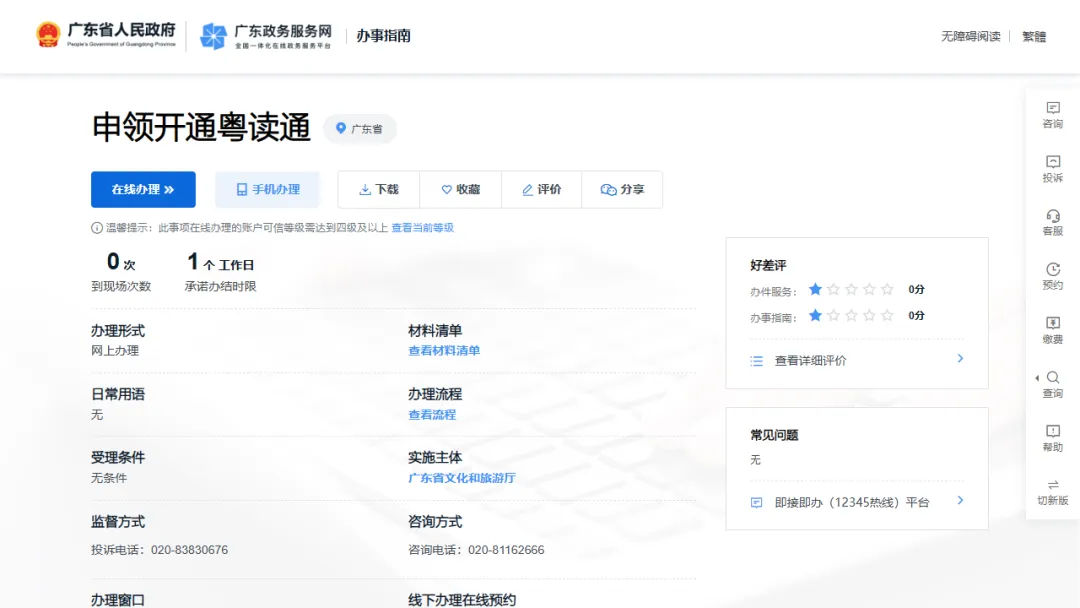Click the message icon beside 即接即办
1080x608 pixels.
[756, 503]
